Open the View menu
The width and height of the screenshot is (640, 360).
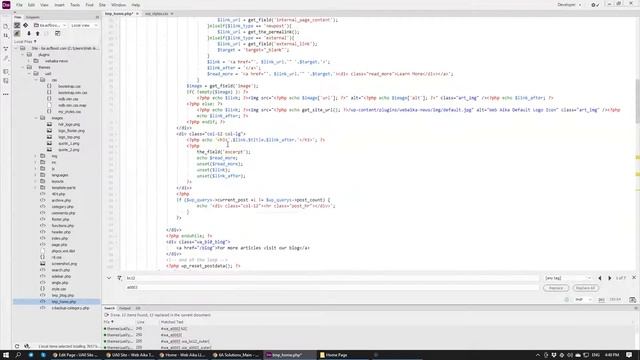point(44,5)
